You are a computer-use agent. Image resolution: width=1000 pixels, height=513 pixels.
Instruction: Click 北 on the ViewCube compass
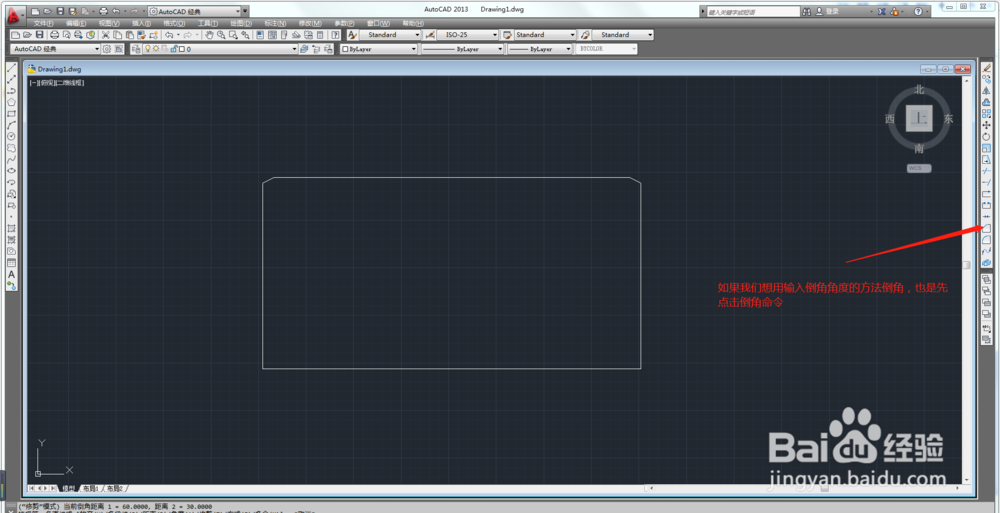pos(919,90)
